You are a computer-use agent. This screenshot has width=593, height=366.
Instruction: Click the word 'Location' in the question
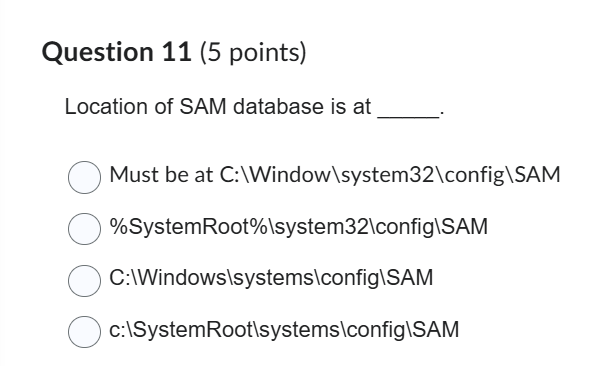106,106
